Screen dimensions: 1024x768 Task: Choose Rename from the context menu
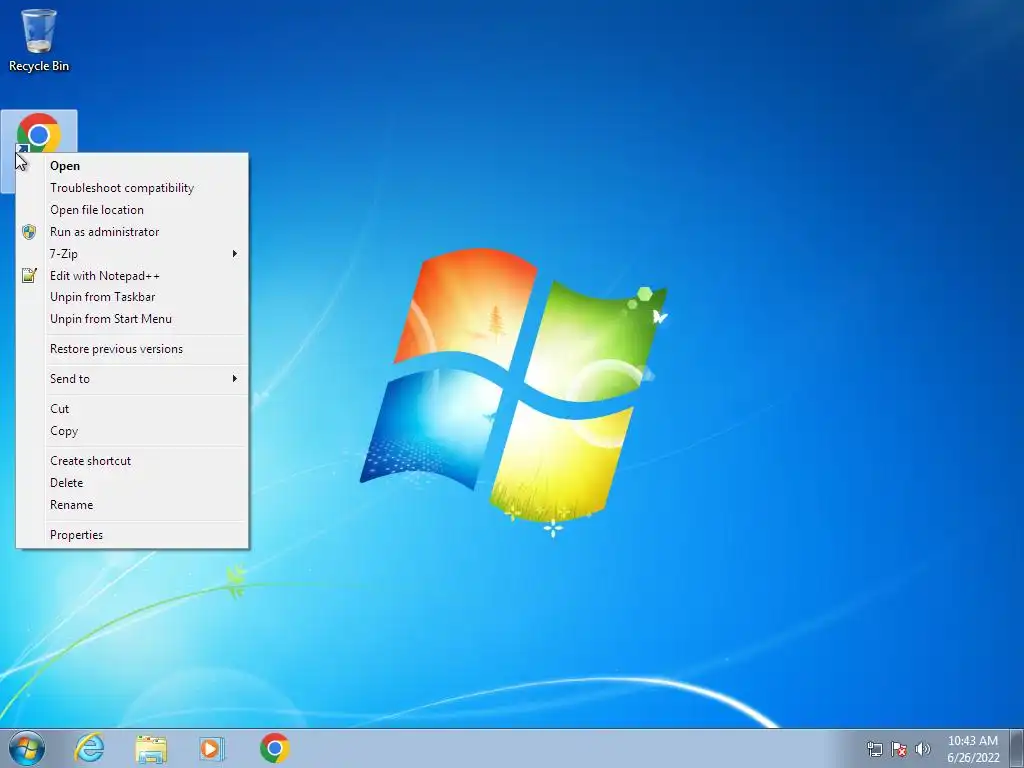click(133, 505)
